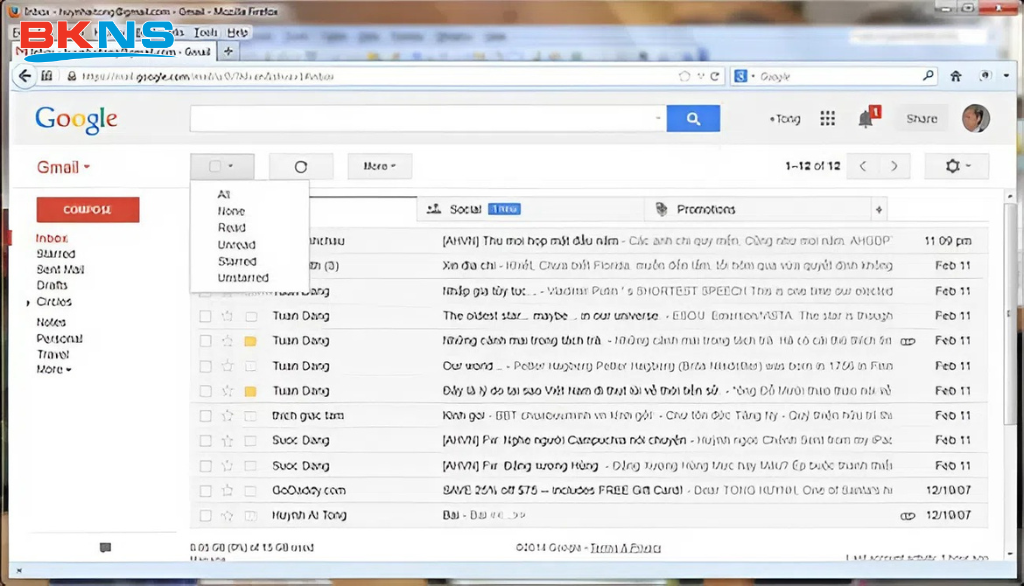Choose Unread from the select menu
Viewport: 1024px width, 586px height.
tap(237, 245)
